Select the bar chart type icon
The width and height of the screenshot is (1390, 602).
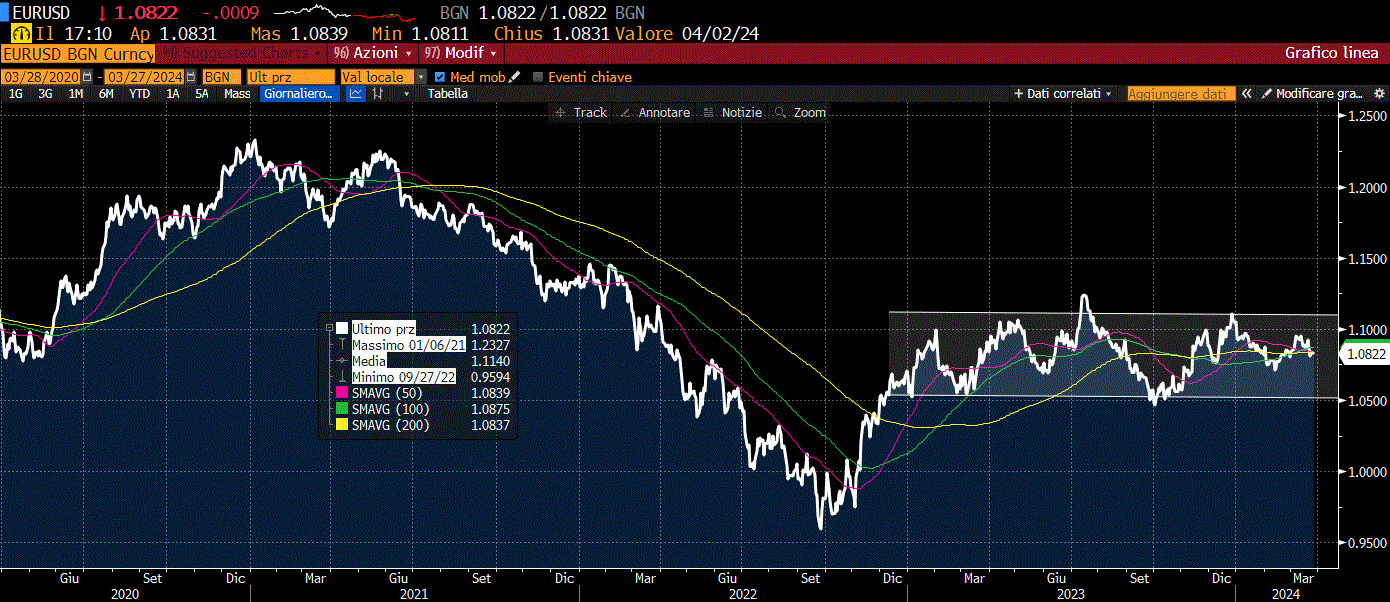pyautogui.click(x=378, y=93)
